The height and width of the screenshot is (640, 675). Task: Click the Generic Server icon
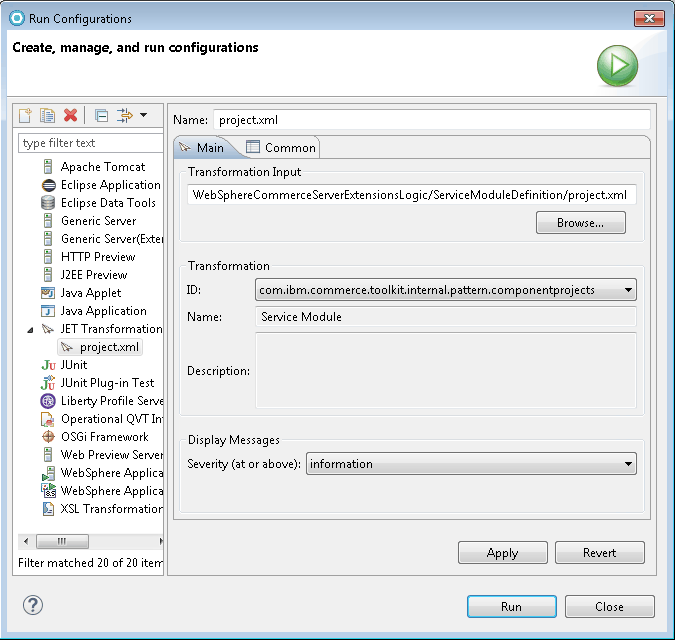(x=48, y=221)
